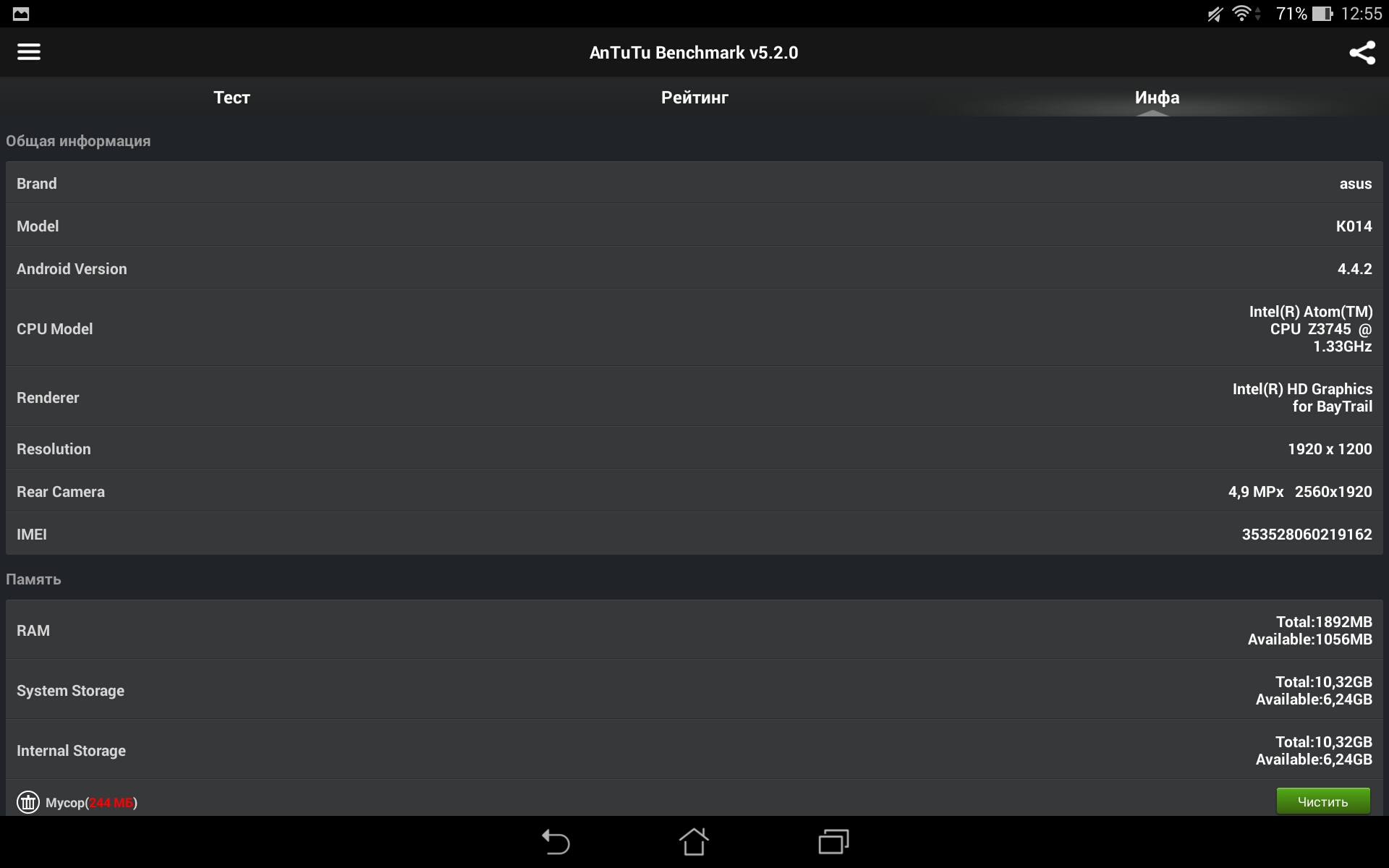Select the Resolution row
Screen dimensions: 1389x868
click(x=694, y=448)
